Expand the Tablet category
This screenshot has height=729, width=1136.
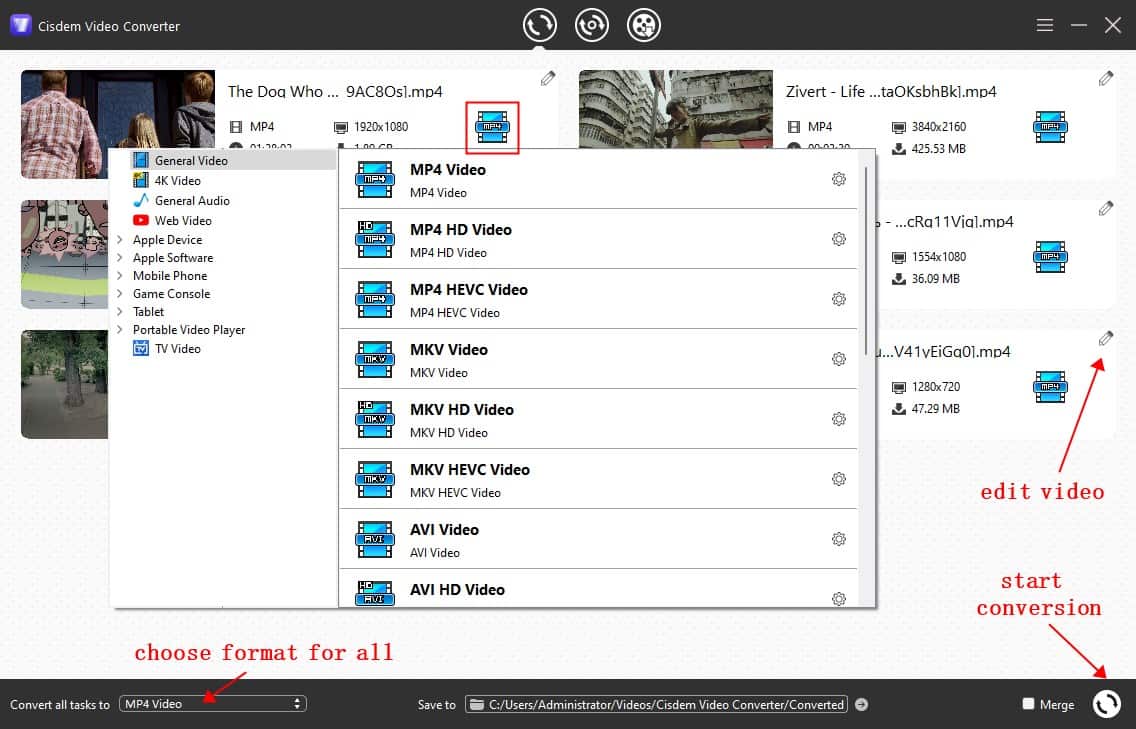point(120,312)
